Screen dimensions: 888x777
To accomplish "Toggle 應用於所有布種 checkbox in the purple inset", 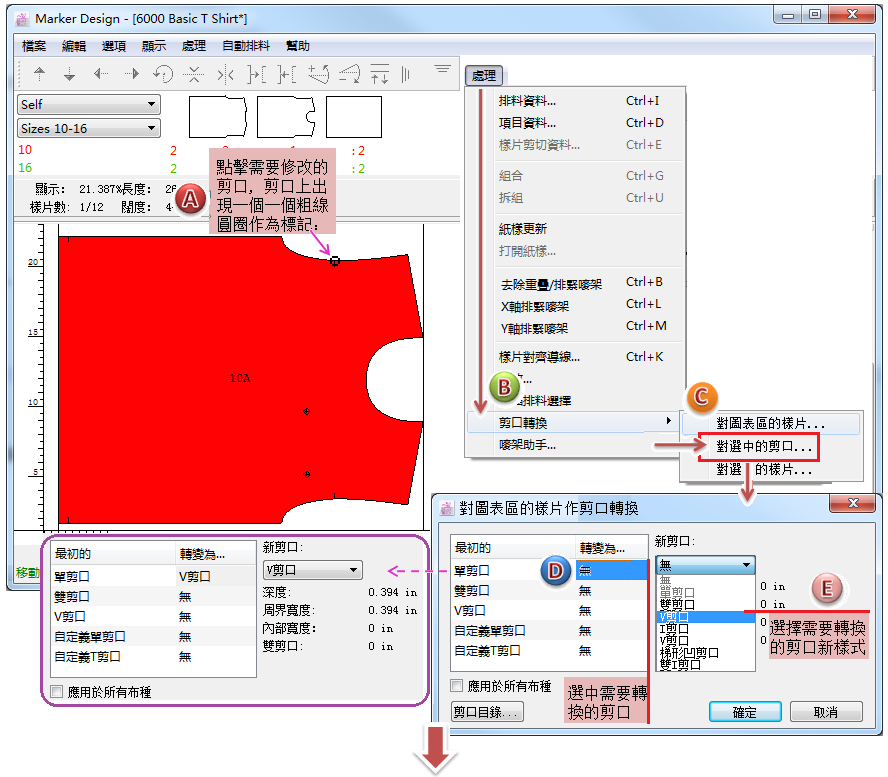I will 57,691.
